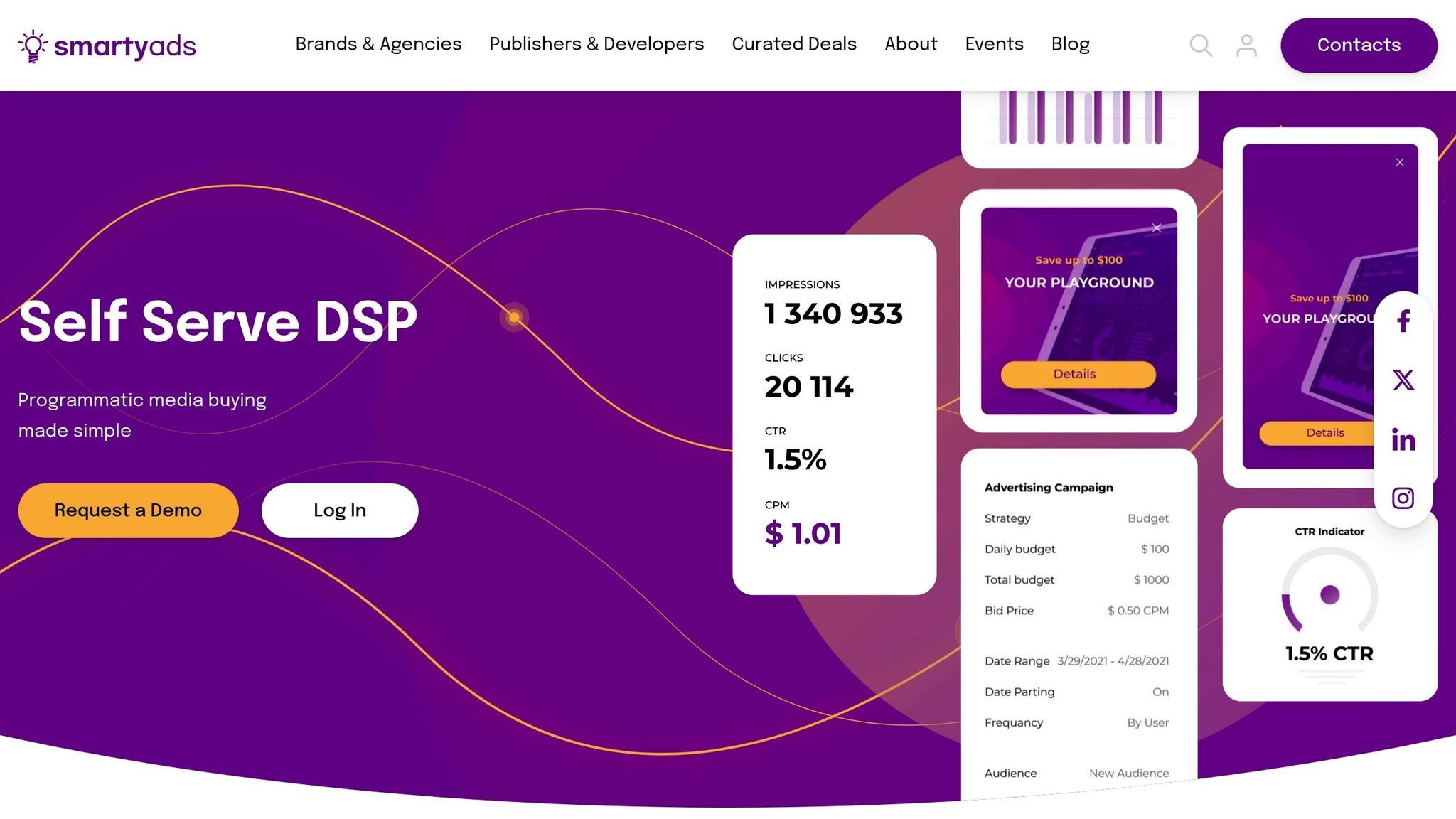
Task: Click the user account icon near the search
Action: click(1246, 45)
